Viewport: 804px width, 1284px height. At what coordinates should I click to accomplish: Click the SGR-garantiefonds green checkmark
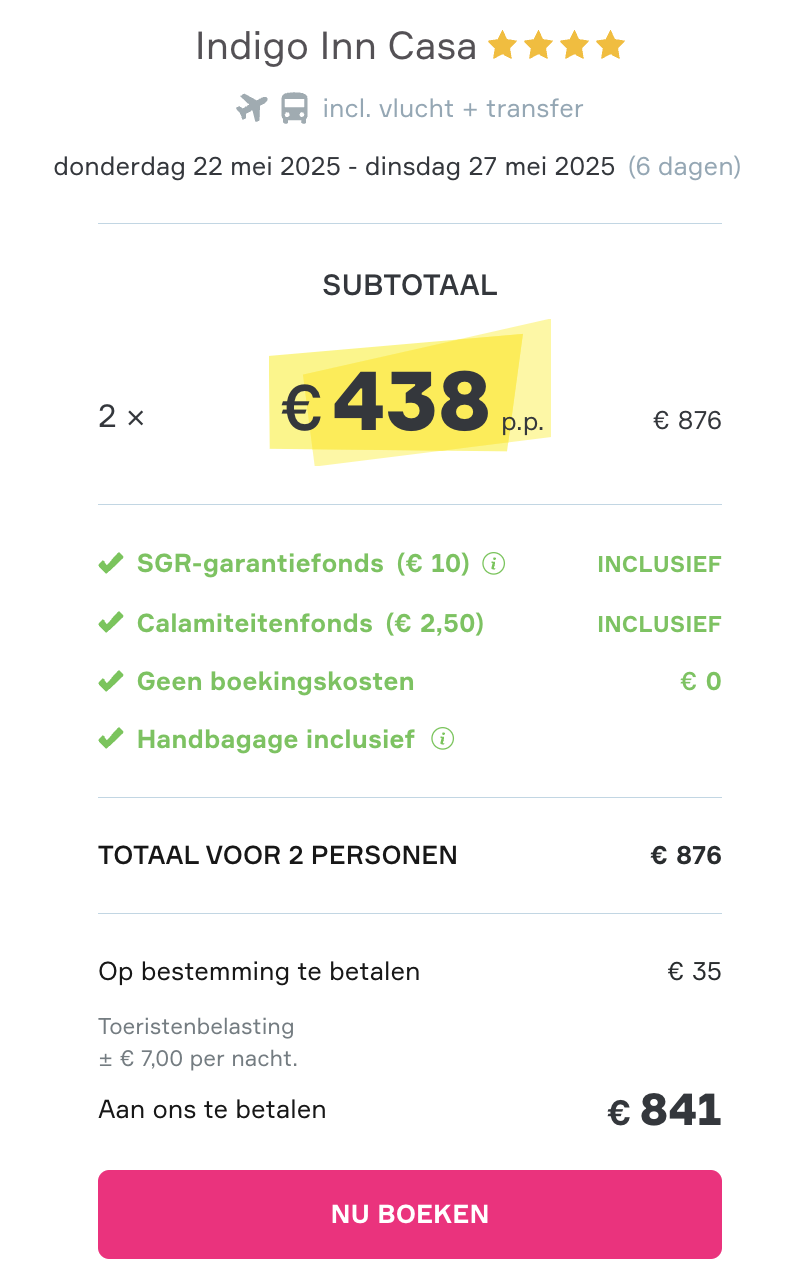pos(110,564)
